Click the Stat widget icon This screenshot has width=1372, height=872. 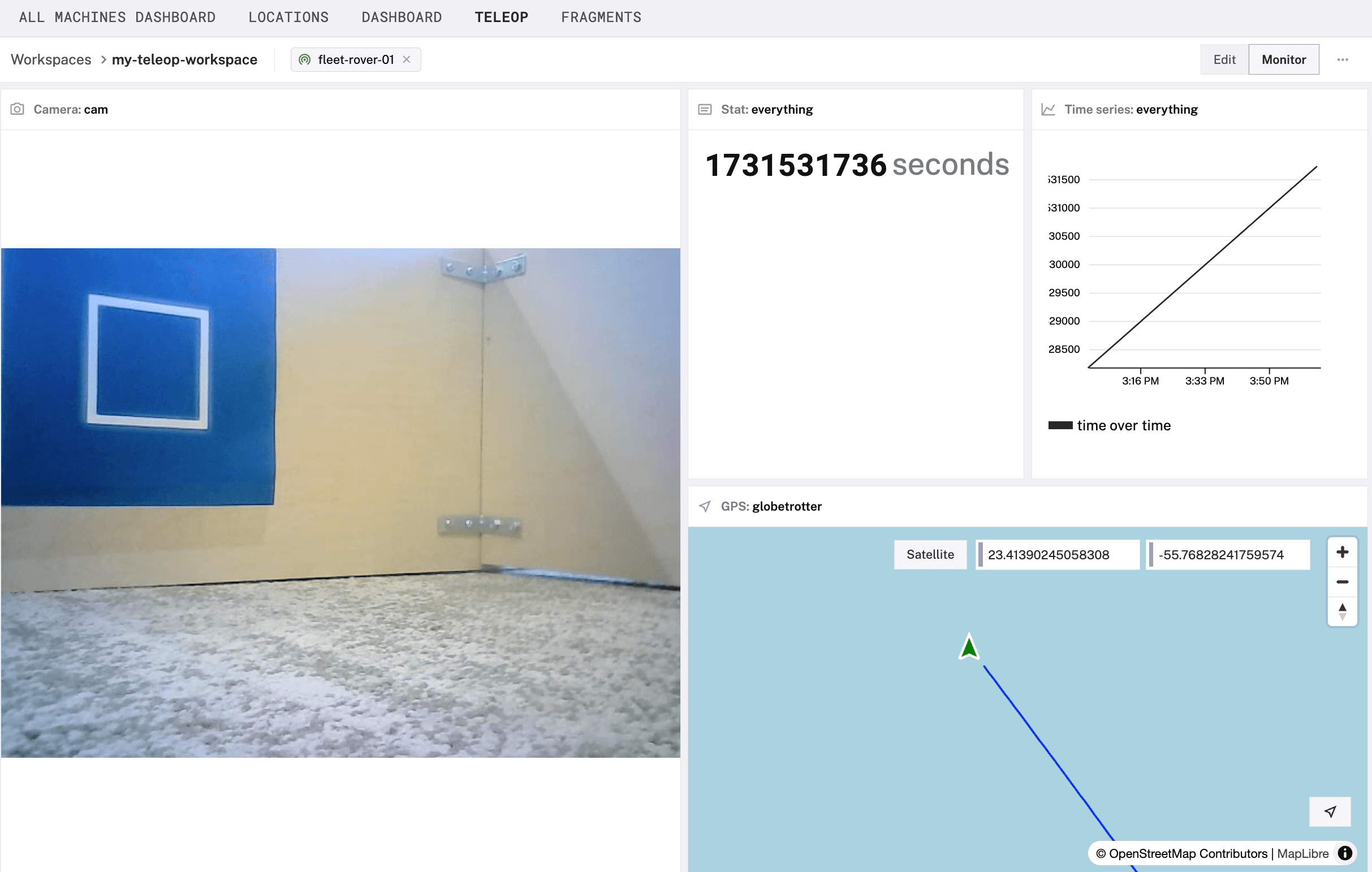(x=704, y=109)
